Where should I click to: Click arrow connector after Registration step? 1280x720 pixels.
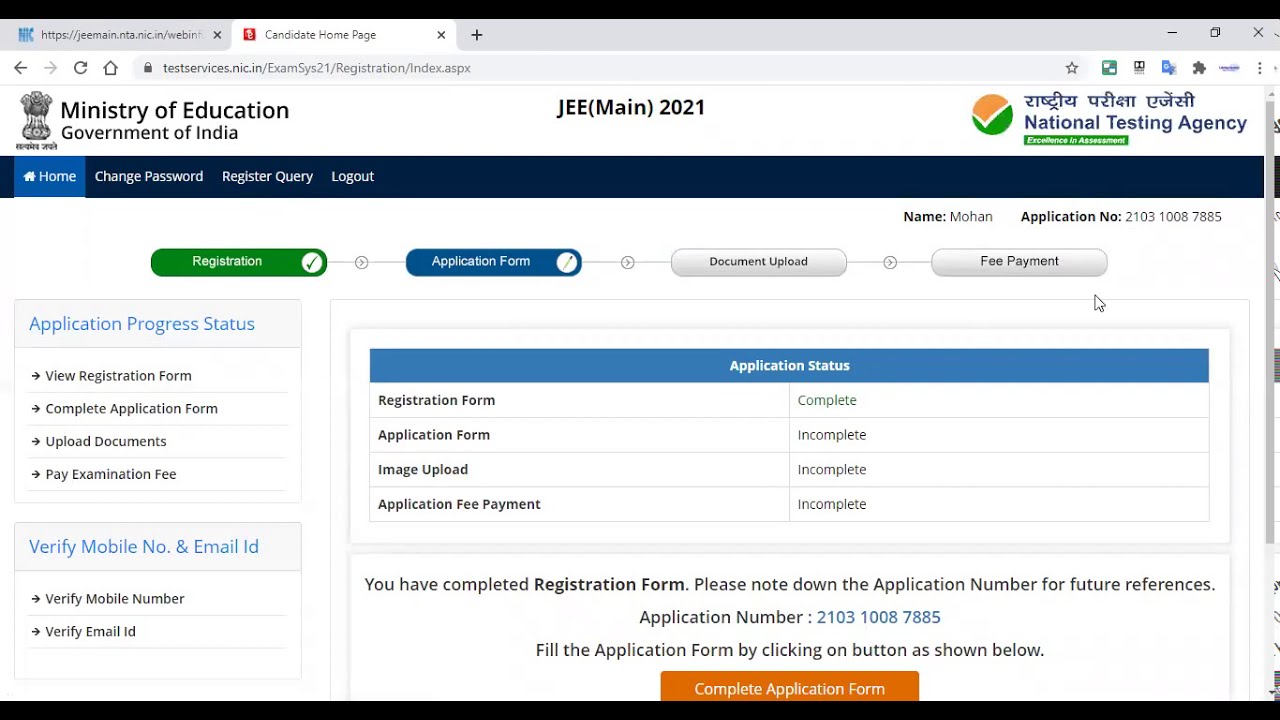(361, 262)
